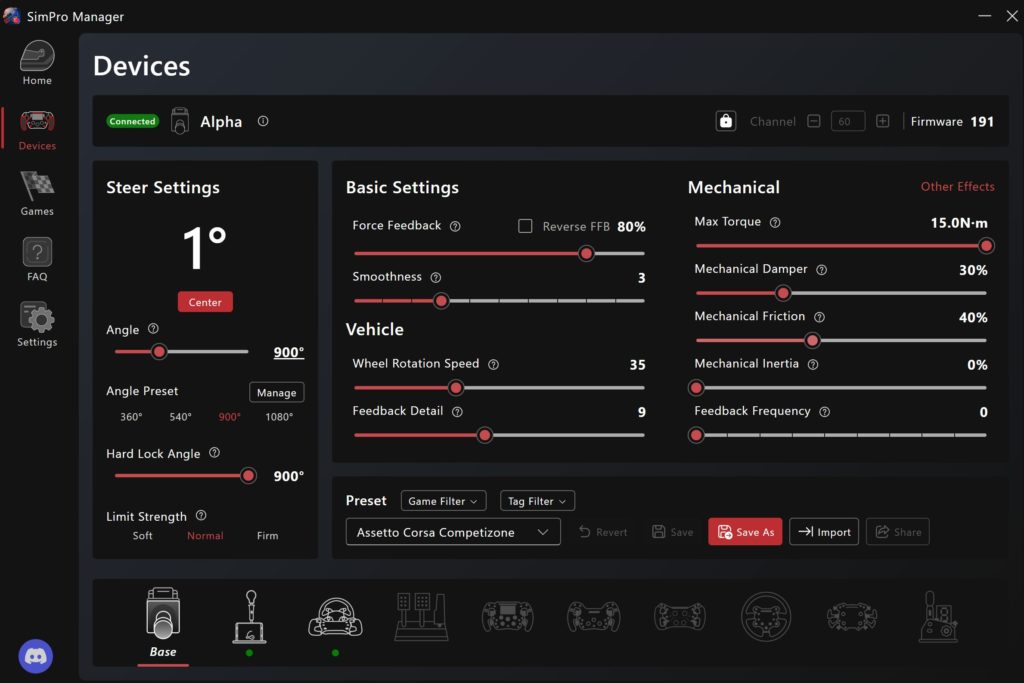
Task: Go to the Games section
Action: coord(37,193)
